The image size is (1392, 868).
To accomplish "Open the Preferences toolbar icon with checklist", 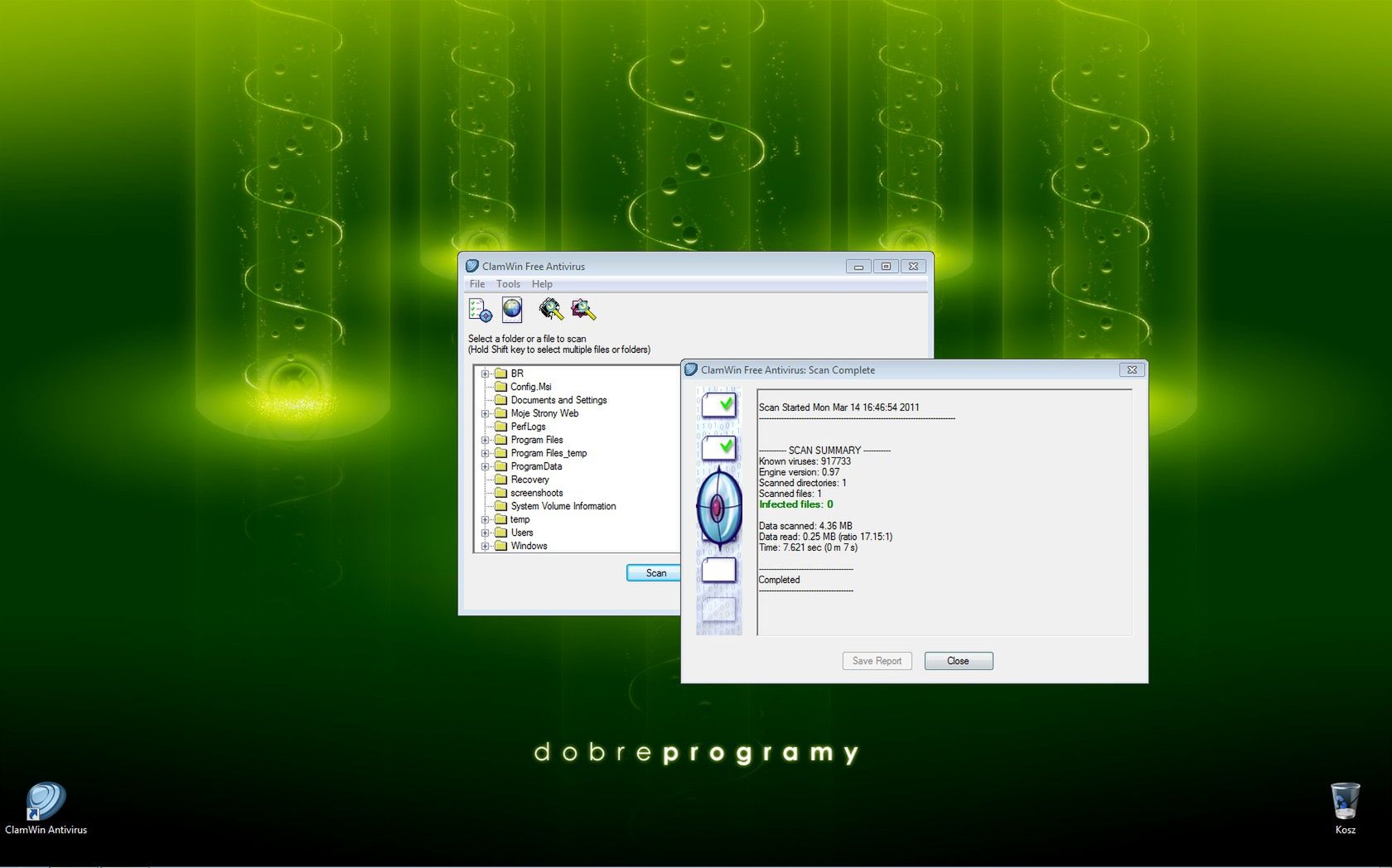I will [x=480, y=310].
